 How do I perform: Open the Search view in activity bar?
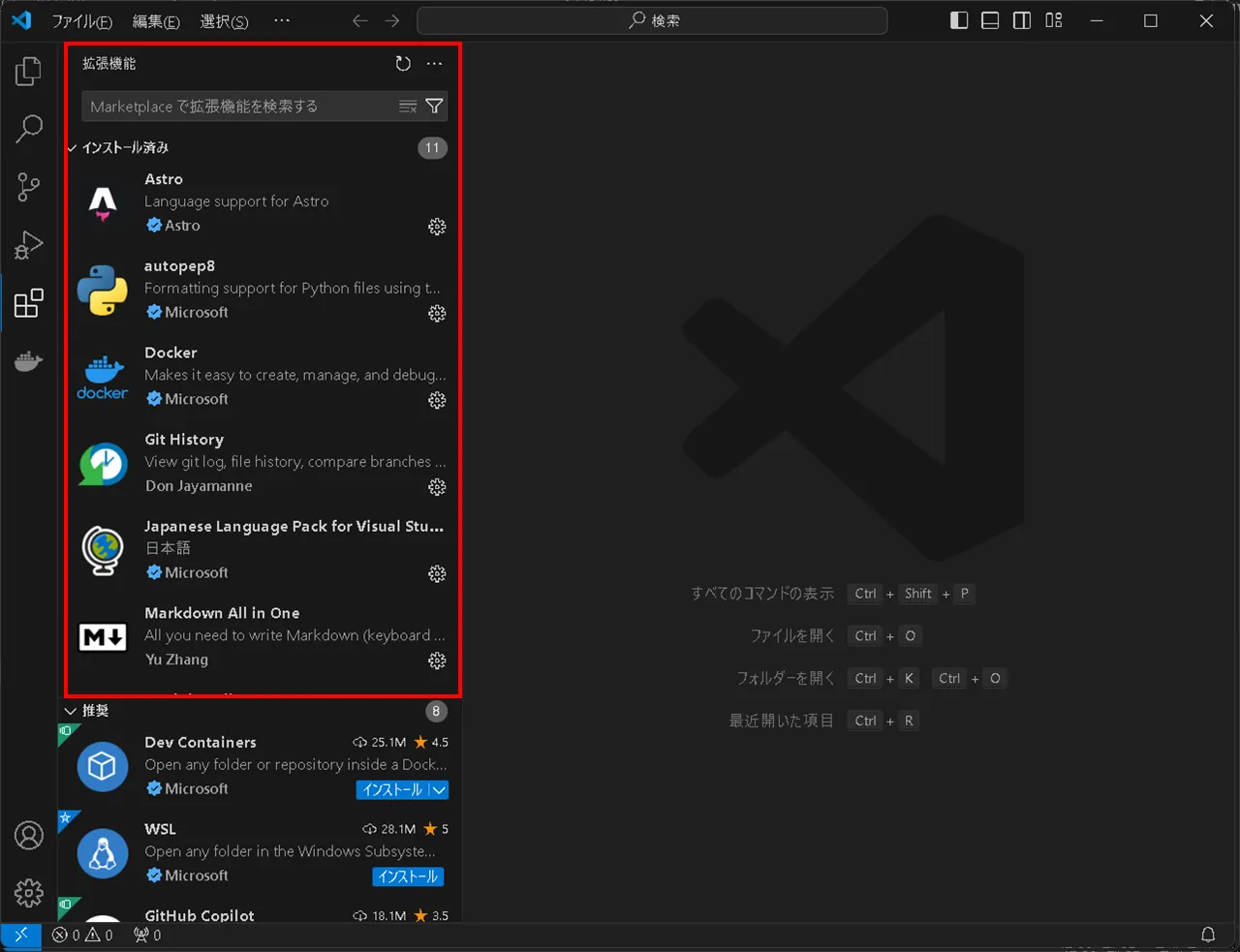[x=29, y=129]
